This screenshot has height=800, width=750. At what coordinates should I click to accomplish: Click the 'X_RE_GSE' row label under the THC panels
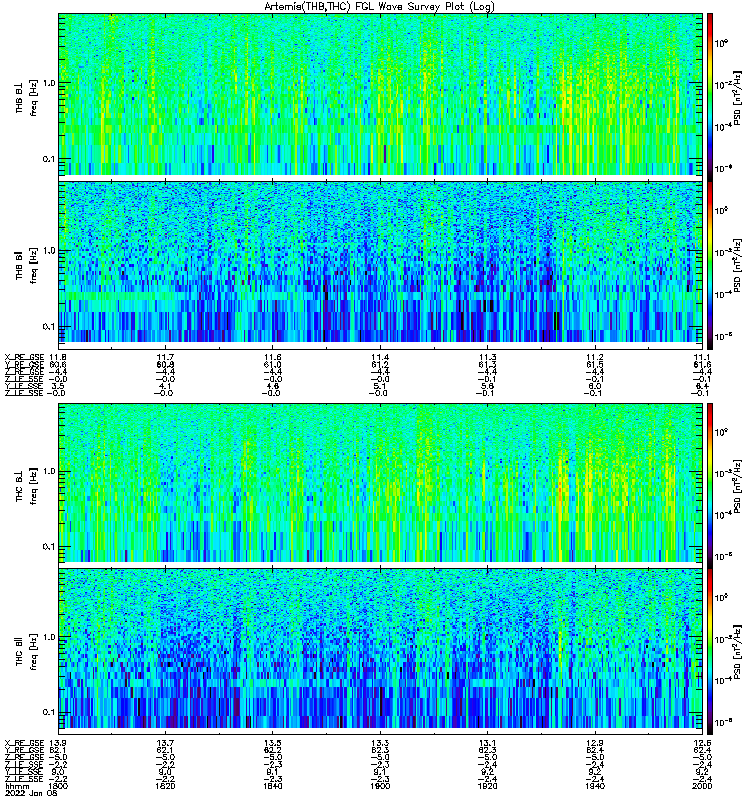point(24,743)
